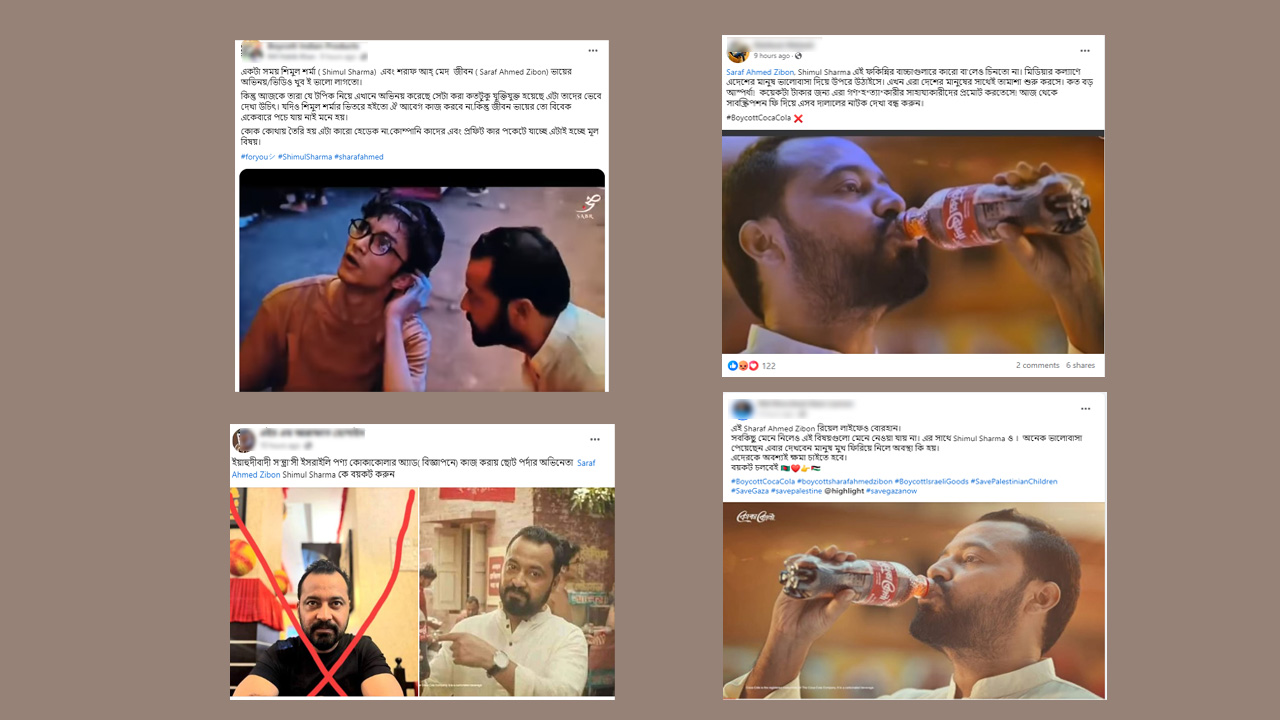Open the #sharafahmed hashtag
1280x720 pixels.
(x=359, y=157)
